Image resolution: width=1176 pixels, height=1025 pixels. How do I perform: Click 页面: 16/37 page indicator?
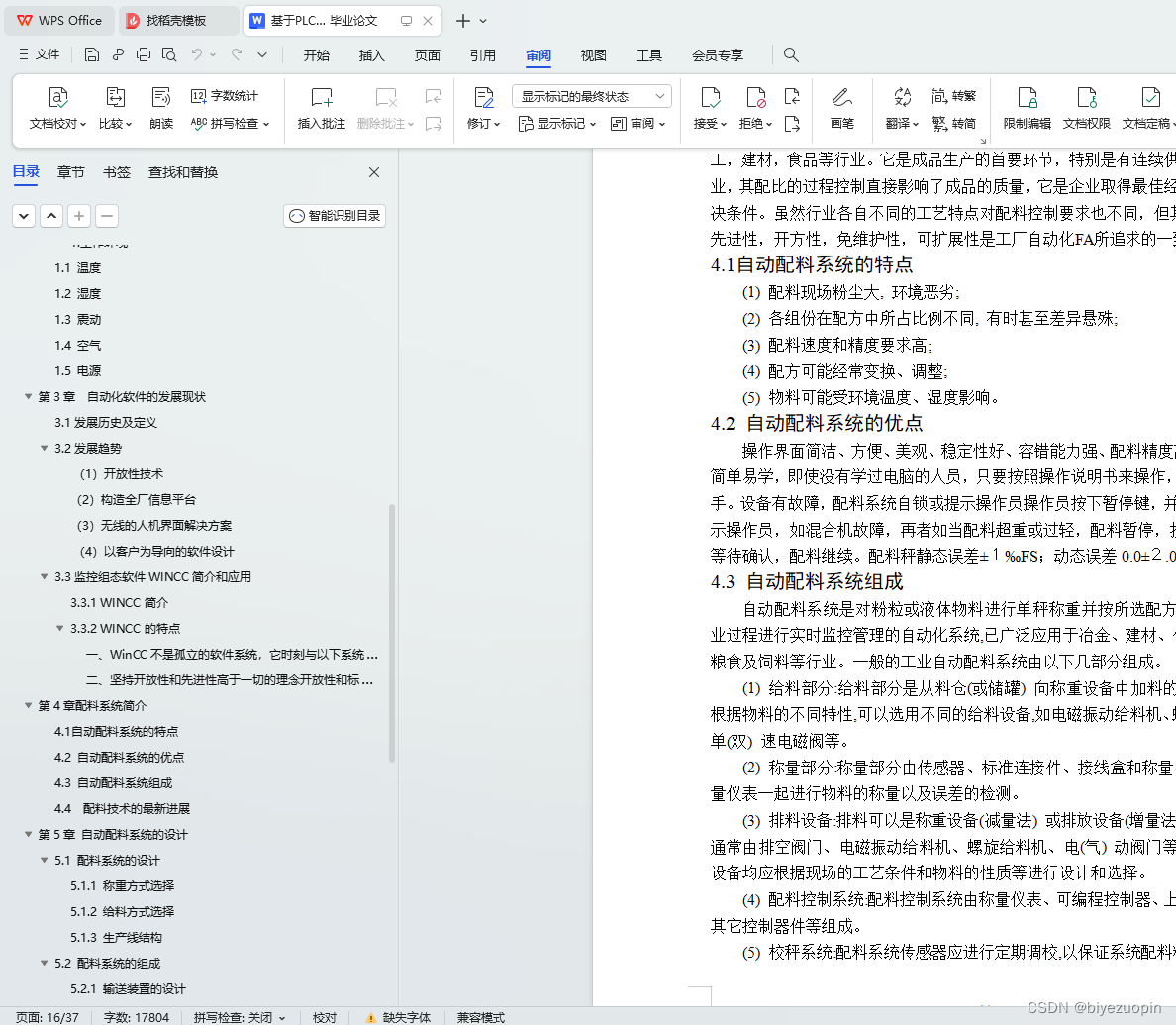coord(48,1017)
